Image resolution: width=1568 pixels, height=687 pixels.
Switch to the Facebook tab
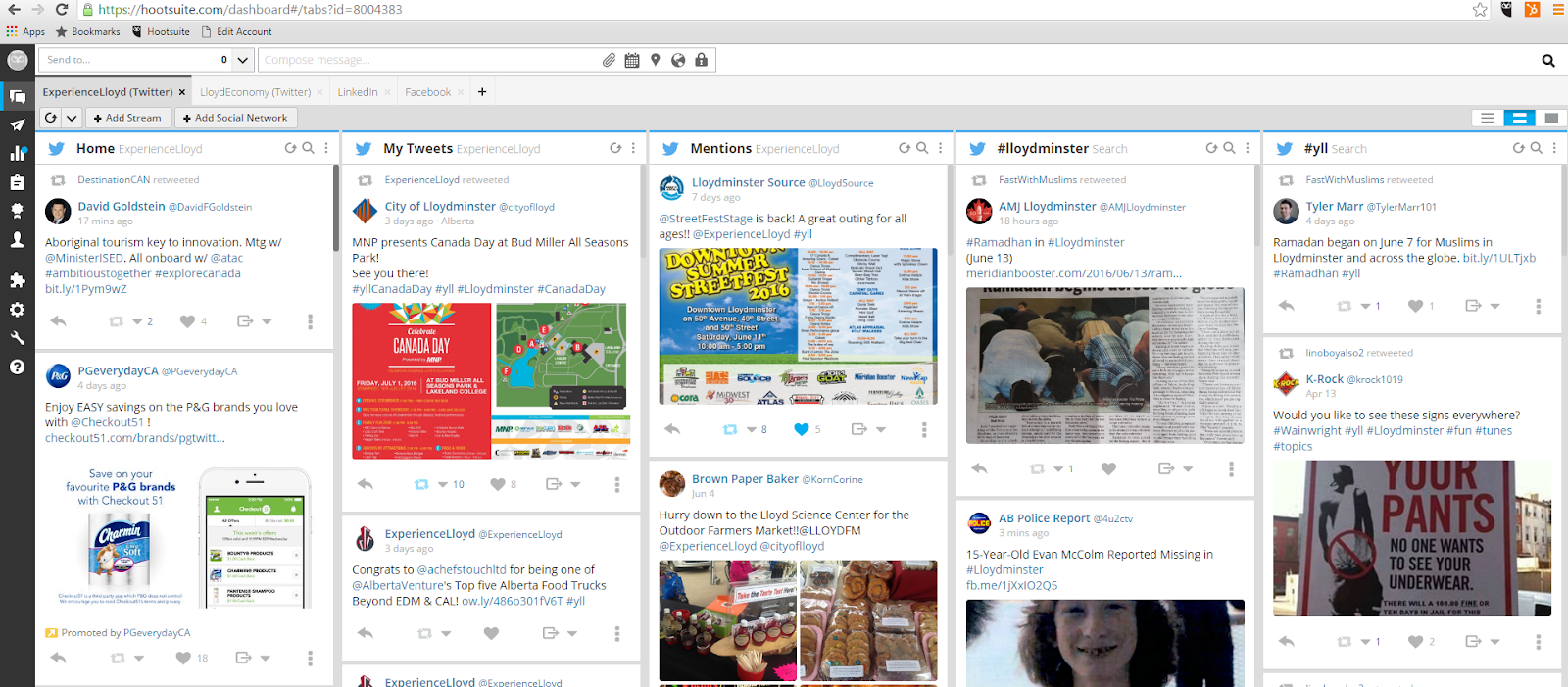(428, 92)
